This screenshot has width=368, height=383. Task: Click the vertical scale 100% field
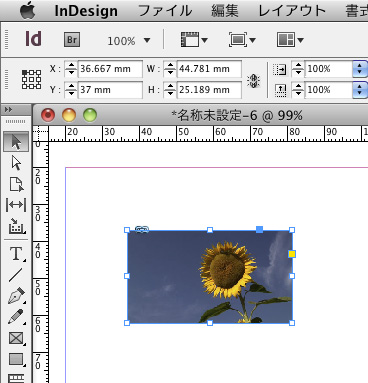coord(329,90)
